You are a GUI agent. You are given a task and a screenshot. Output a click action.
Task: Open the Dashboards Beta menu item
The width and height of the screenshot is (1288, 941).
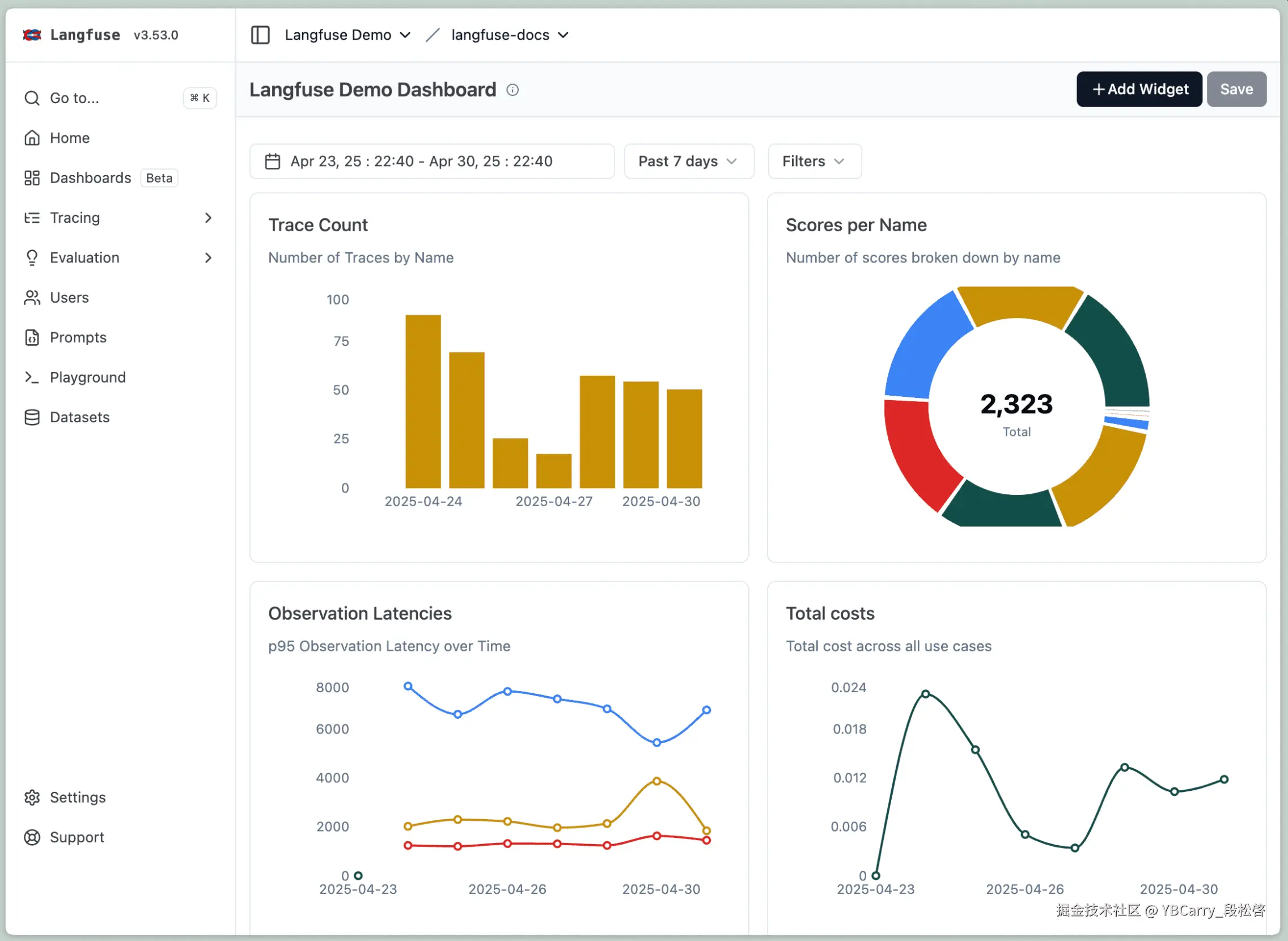(91, 178)
